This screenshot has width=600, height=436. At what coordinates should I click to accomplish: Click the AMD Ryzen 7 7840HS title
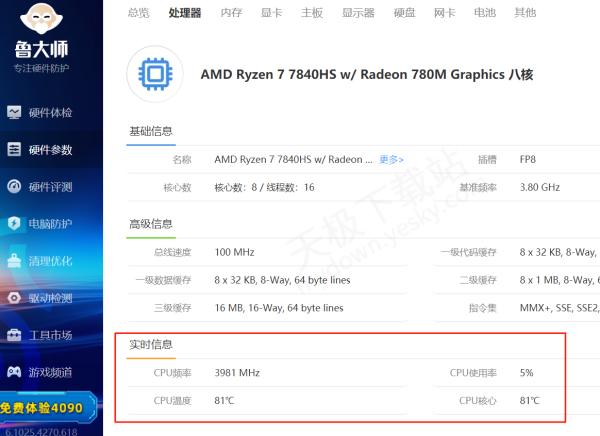[x=367, y=74]
